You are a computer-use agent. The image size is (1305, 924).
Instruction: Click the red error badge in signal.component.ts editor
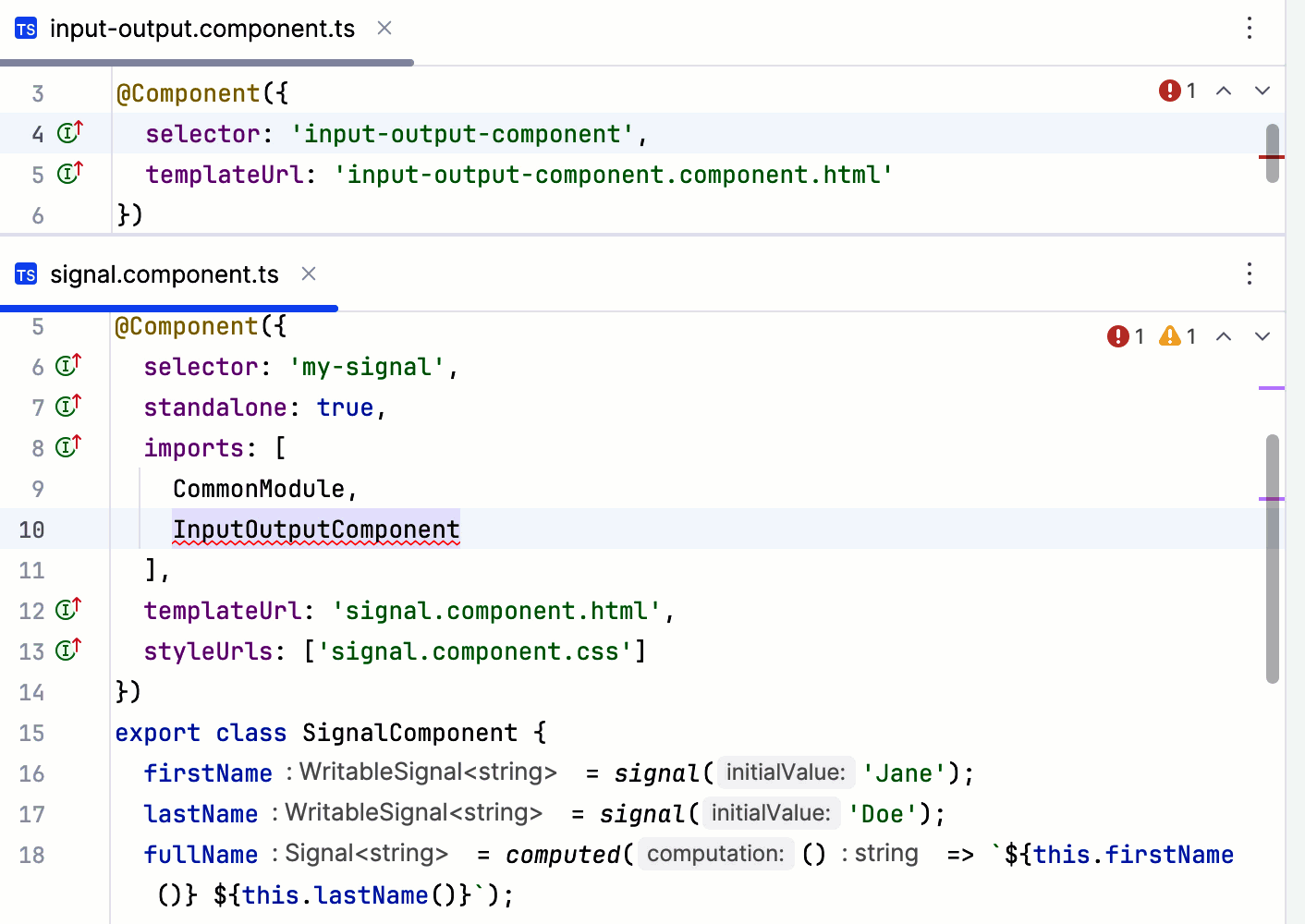(1120, 335)
